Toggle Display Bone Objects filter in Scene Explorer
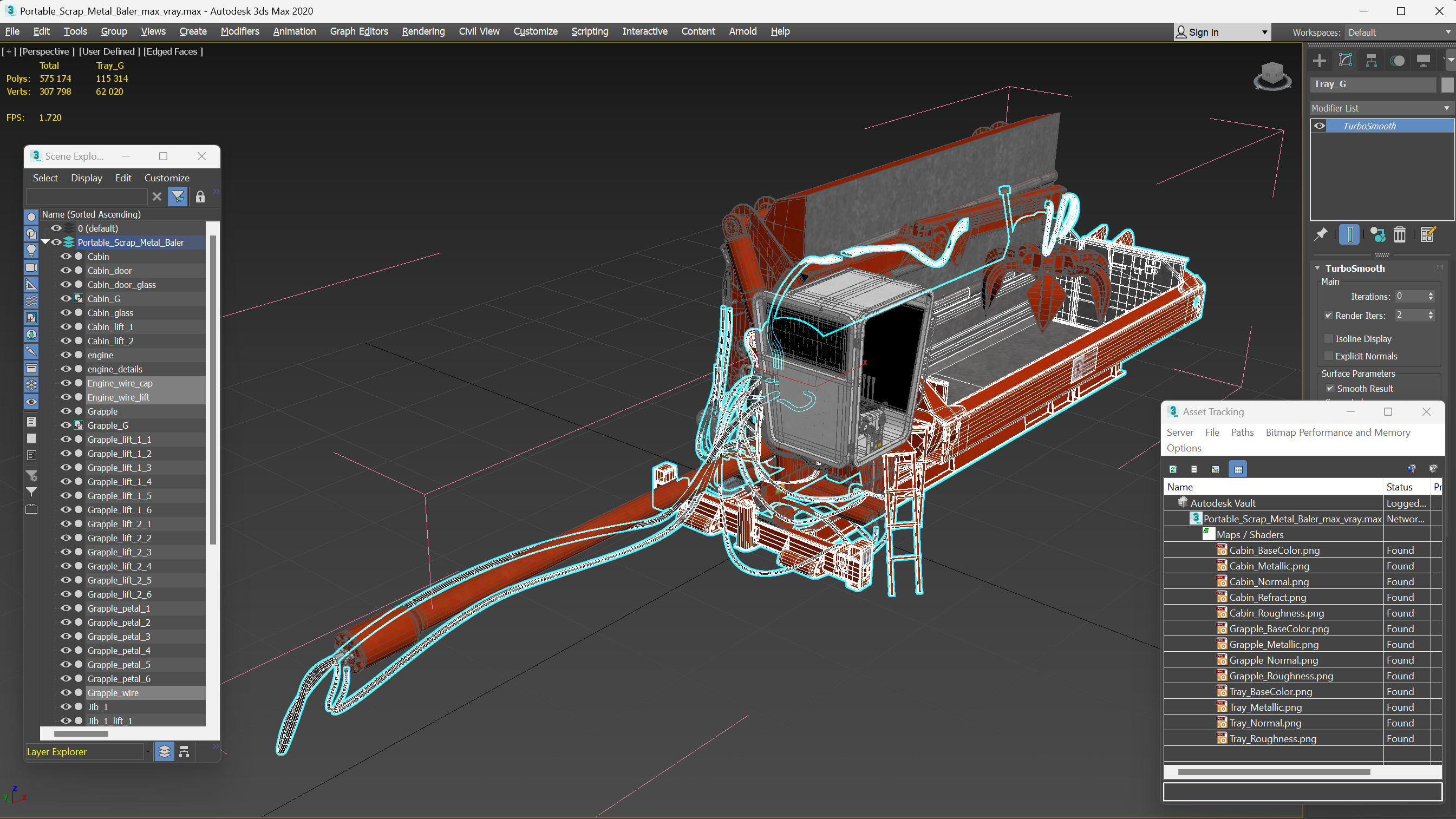Viewport: 1456px width, 819px height. [x=31, y=351]
